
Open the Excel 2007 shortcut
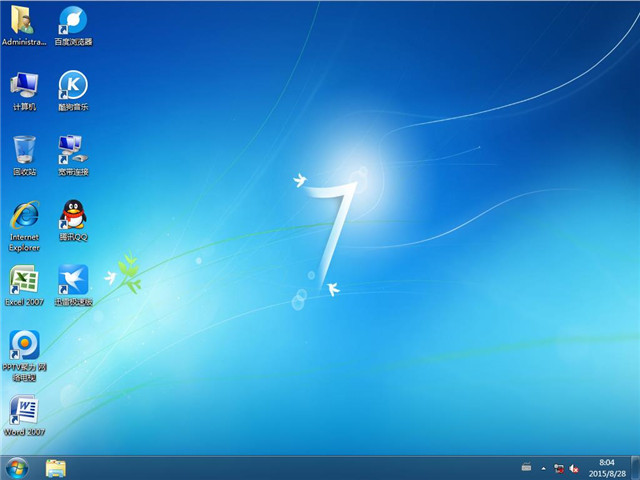click(x=24, y=285)
